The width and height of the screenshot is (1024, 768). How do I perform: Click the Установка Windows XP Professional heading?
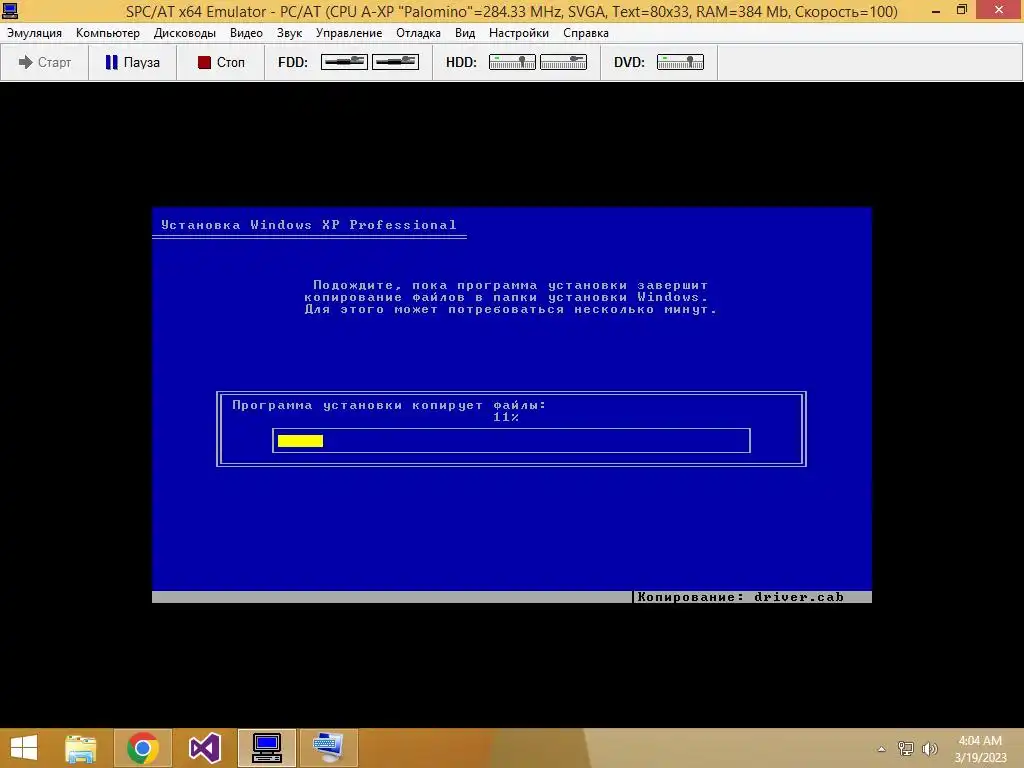(x=308, y=225)
